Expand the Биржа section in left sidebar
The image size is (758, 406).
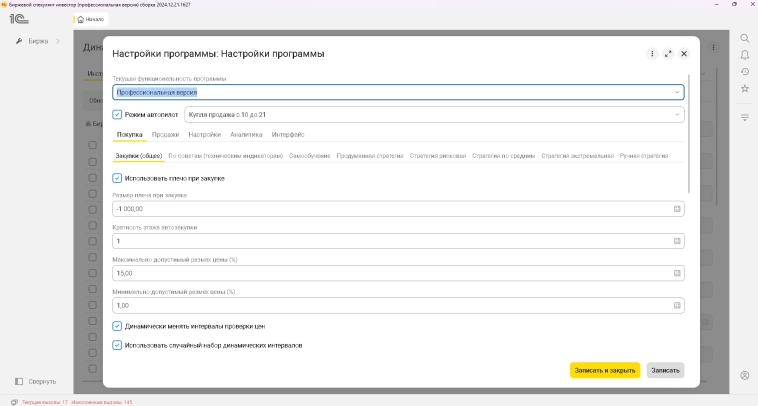58,41
